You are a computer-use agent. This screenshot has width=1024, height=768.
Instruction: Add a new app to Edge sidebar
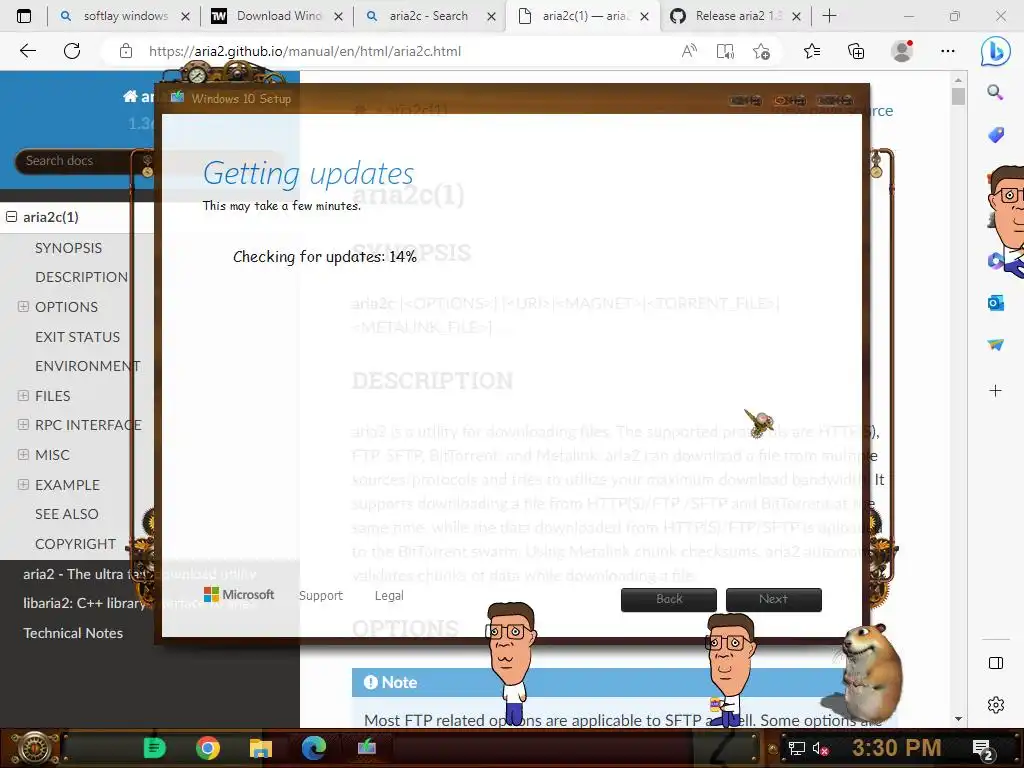(x=995, y=391)
